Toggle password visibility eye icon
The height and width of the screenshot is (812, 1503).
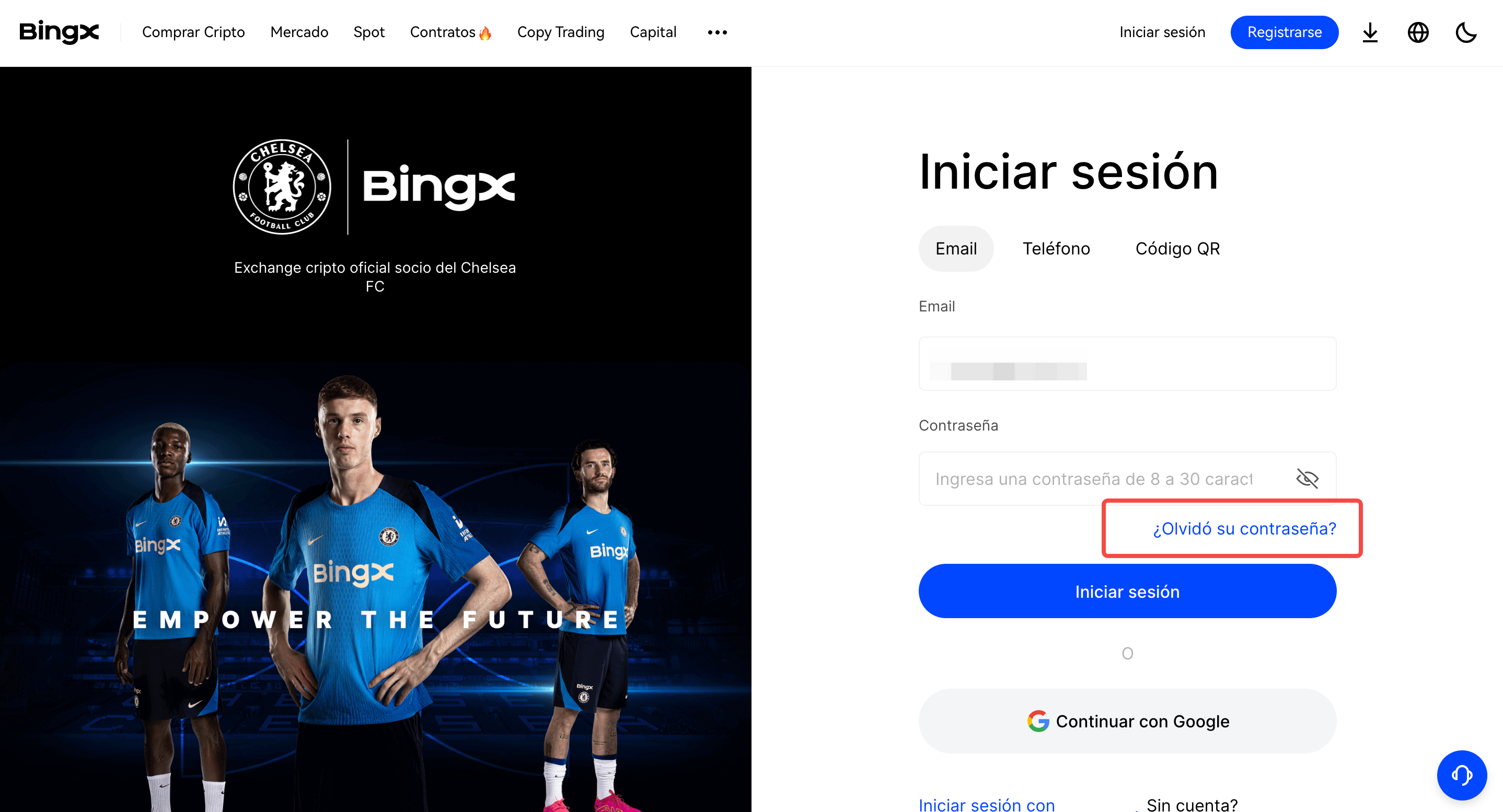[x=1307, y=478]
